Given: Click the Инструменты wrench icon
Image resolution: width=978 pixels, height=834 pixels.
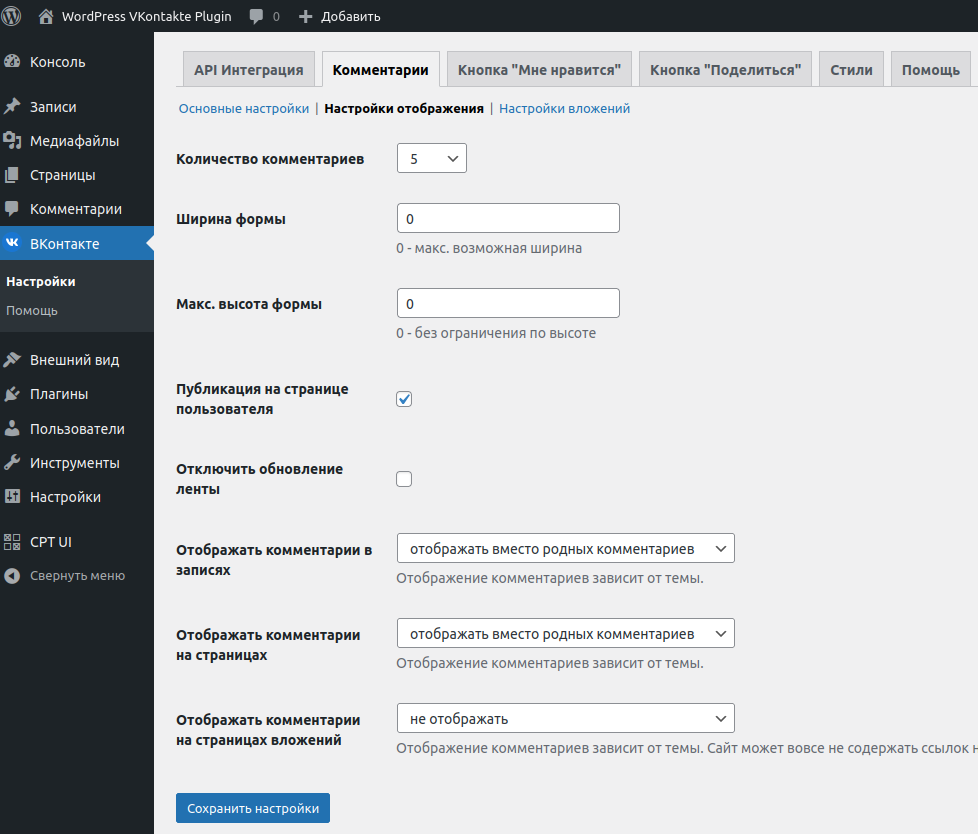Looking at the screenshot, I should pyautogui.click(x=12, y=462).
